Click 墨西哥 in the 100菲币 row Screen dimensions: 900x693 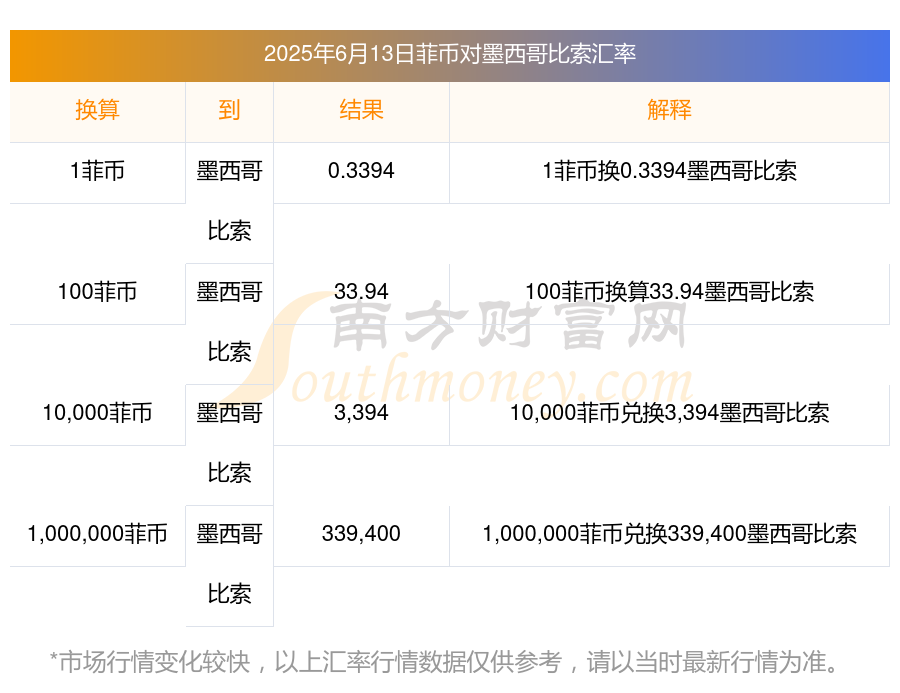click(229, 292)
